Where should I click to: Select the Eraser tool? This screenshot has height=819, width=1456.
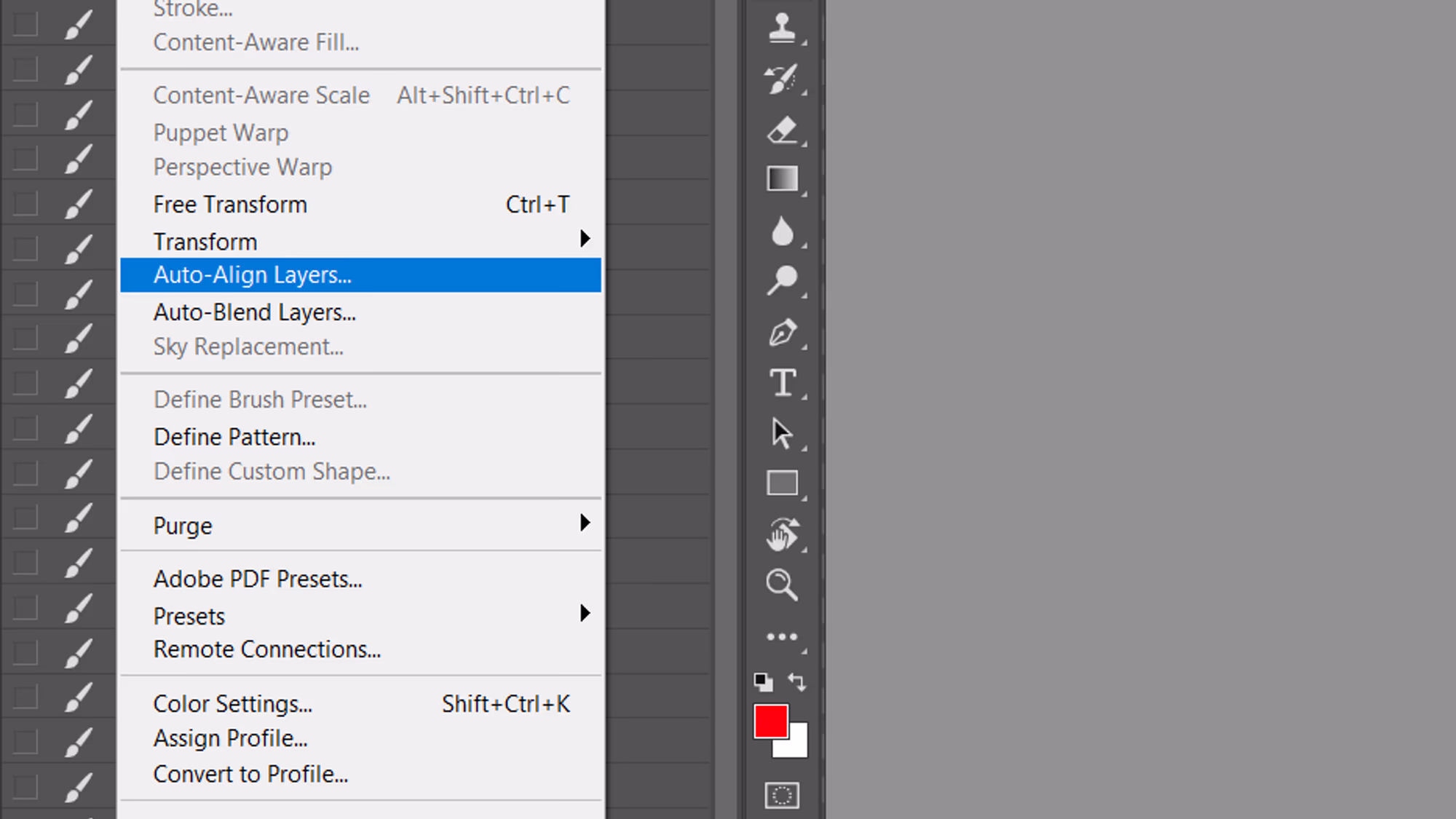pos(782,130)
